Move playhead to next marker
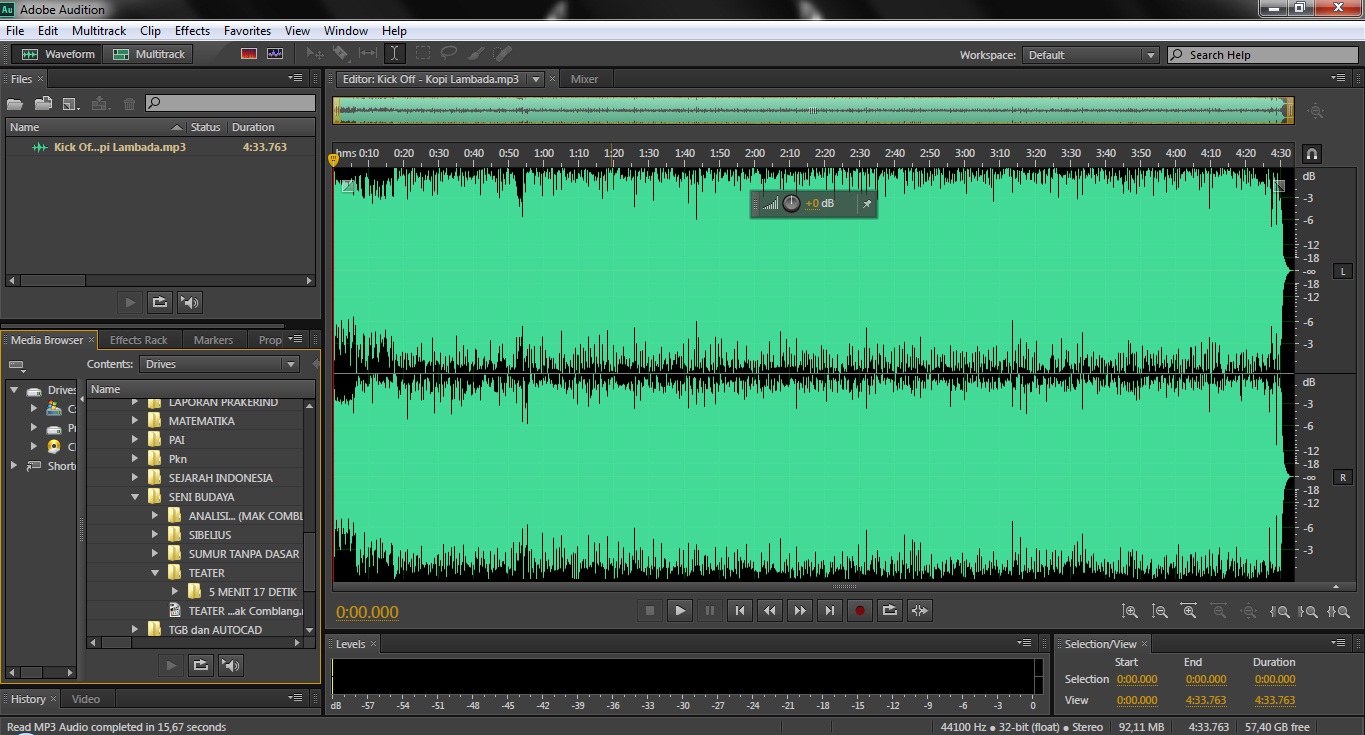1365x735 pixels. point(830,610)
